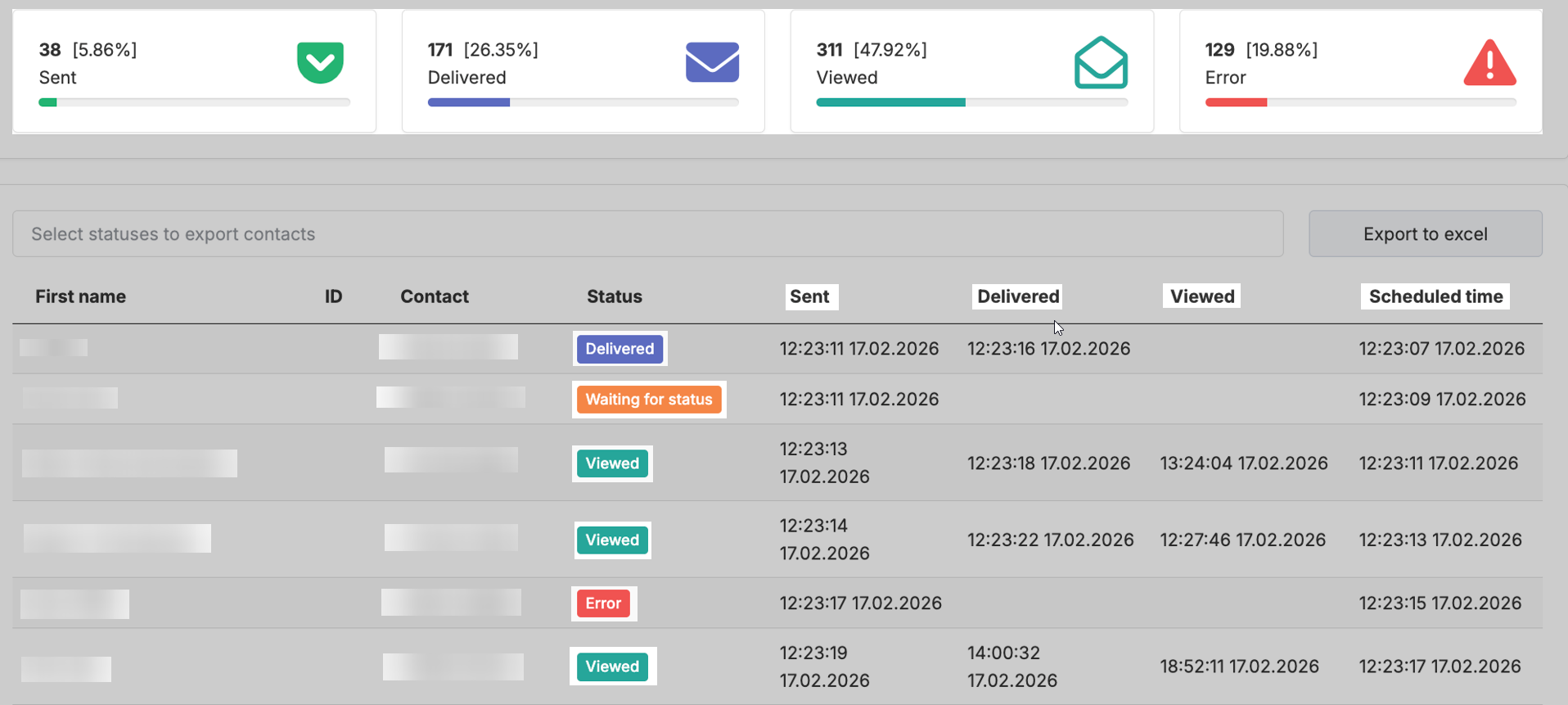1568x705 pixels.
Task: Sort by the Delivered column header
Action: tap(1017, 296)
